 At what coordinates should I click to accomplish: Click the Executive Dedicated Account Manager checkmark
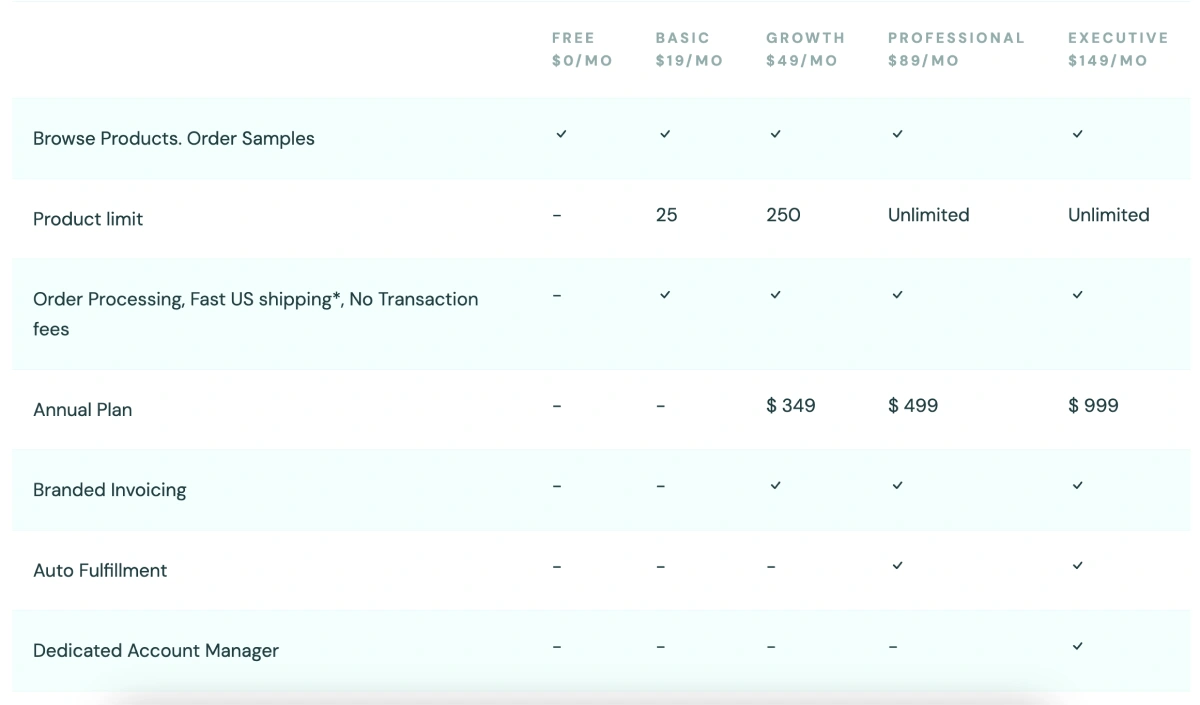[x=1077, y=646]
